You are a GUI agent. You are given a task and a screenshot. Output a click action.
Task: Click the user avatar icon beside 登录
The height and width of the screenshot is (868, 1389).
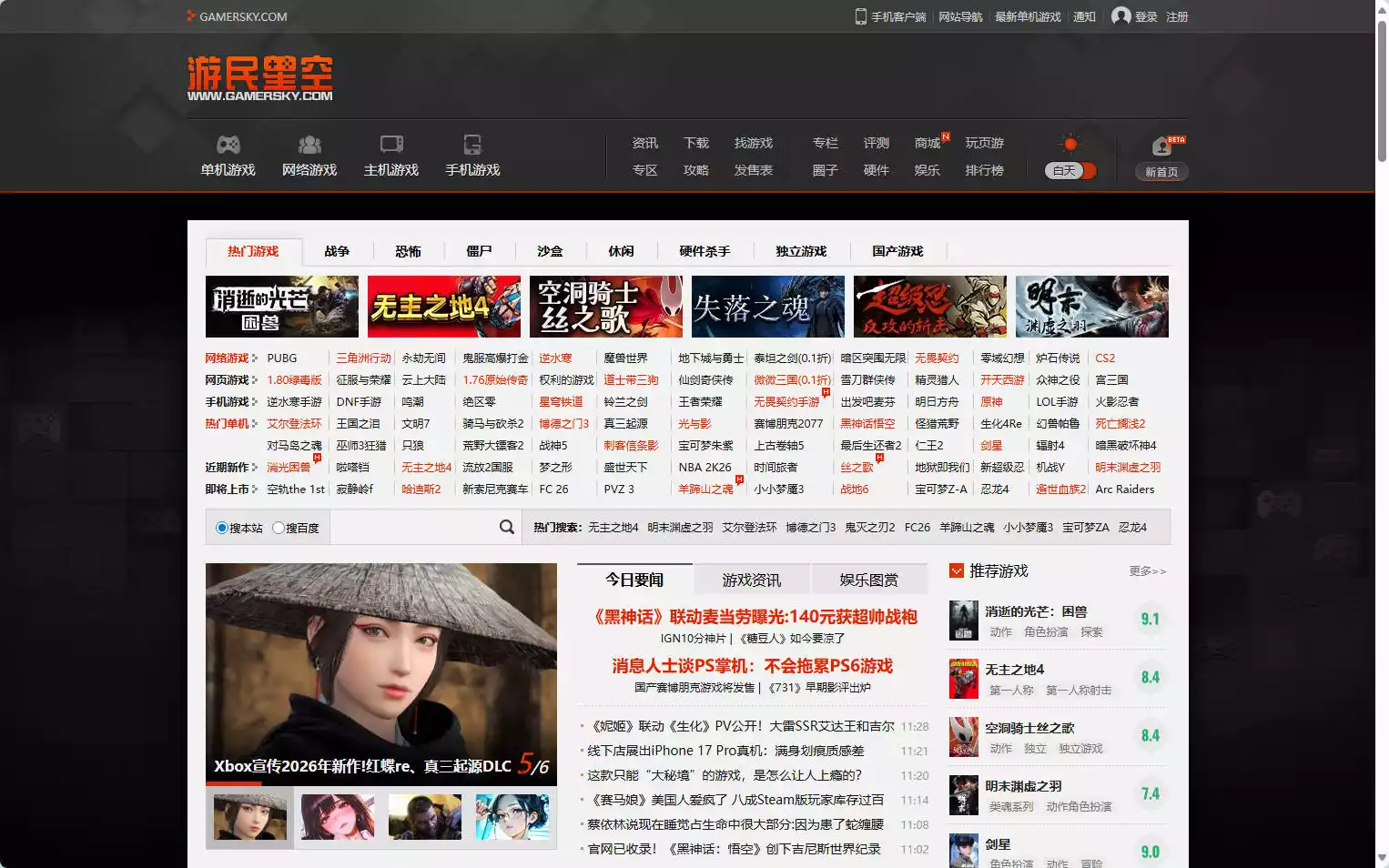pyautogui.click(x=1121, y=16)
